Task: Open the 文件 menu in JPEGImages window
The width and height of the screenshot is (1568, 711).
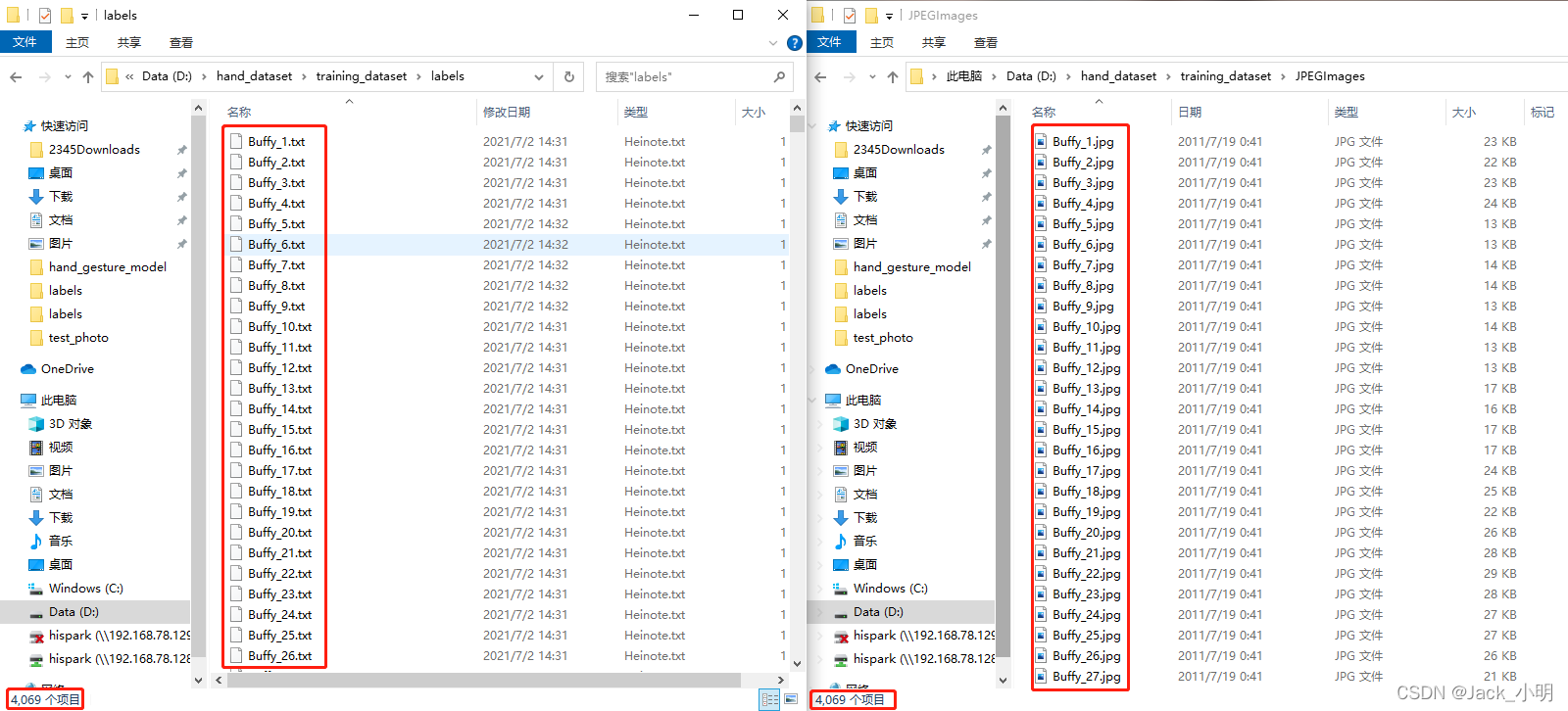Action: tap(829, 42)
